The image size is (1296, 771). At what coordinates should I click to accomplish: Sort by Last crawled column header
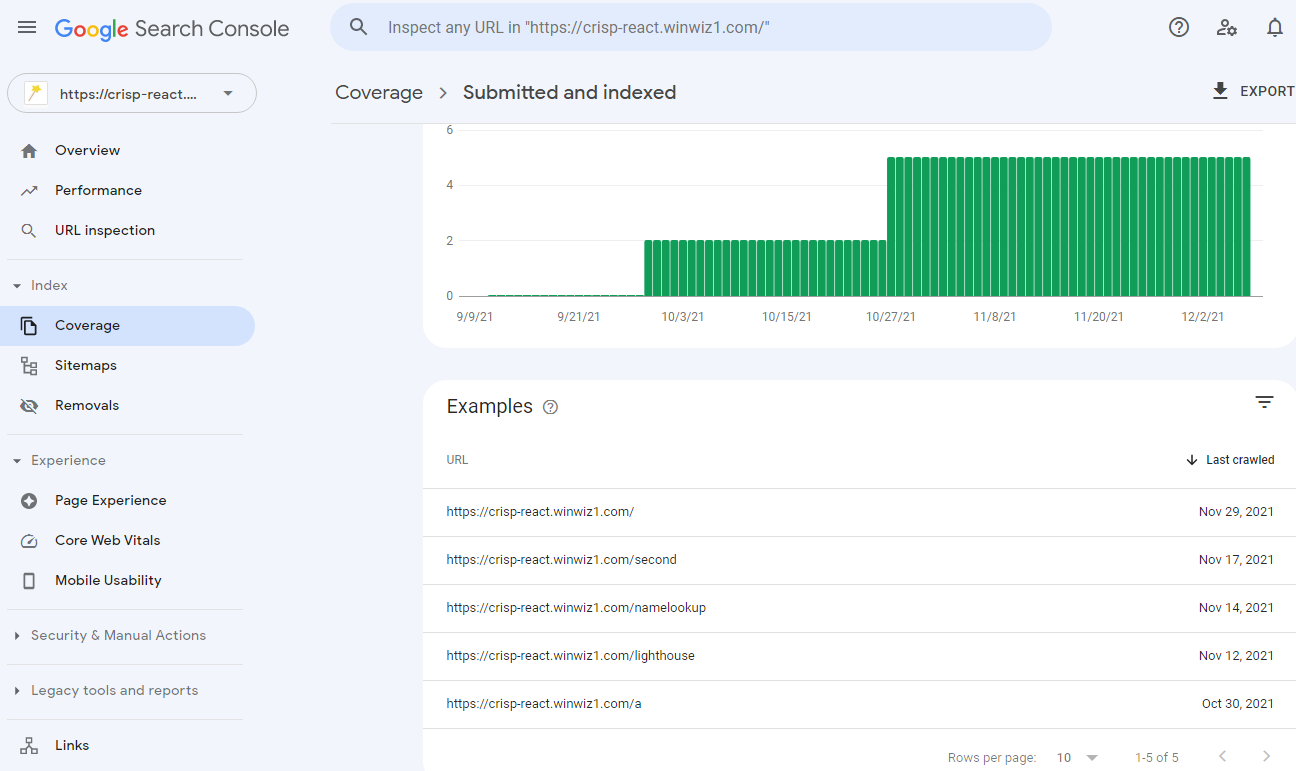point(1240,460)
